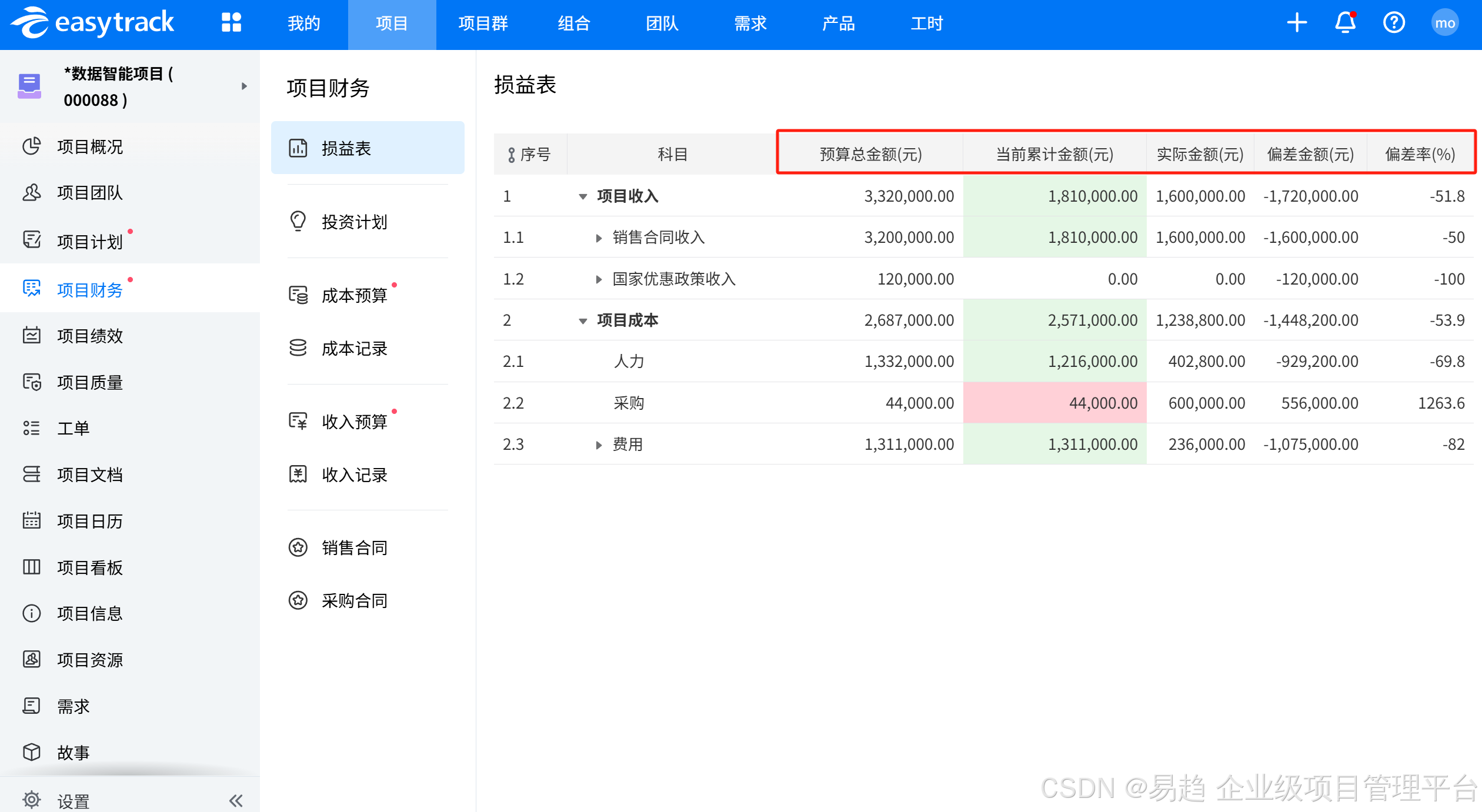Collapse the 项目收入 row
Screen dimensions: 1482x812
[583, 196]
